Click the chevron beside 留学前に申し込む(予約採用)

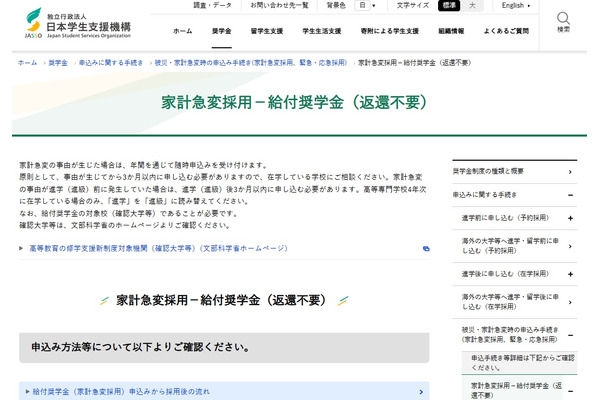(570, 247)
